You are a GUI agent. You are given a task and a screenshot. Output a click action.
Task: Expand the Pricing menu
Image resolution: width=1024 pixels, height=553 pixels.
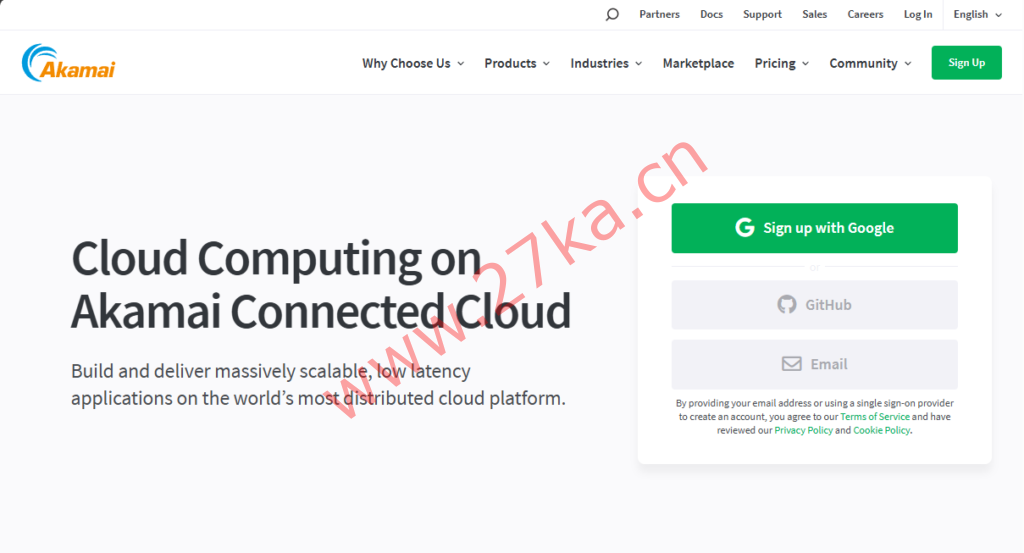pyautogui.click(x=782, y=63)
